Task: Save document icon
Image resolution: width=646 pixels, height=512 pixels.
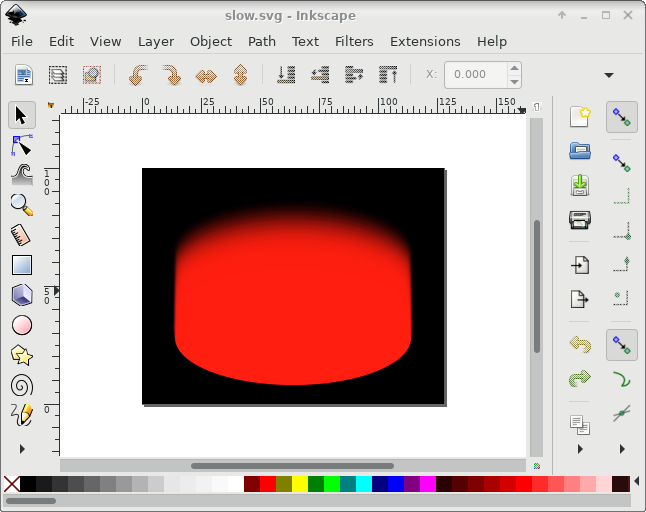Action: (580, 185)
